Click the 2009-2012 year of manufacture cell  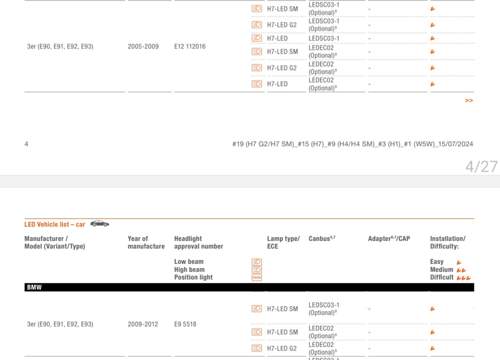[x=143, y=324]
